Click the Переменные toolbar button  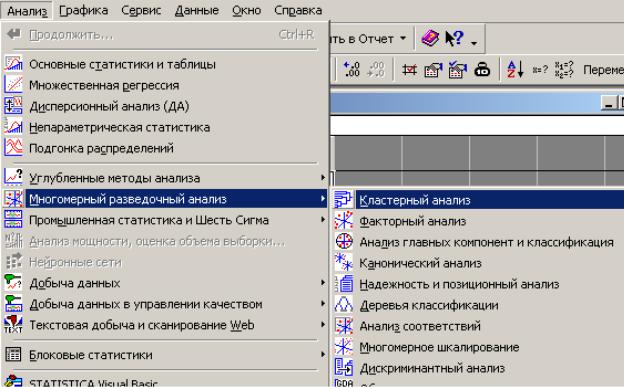coord(603,70)
